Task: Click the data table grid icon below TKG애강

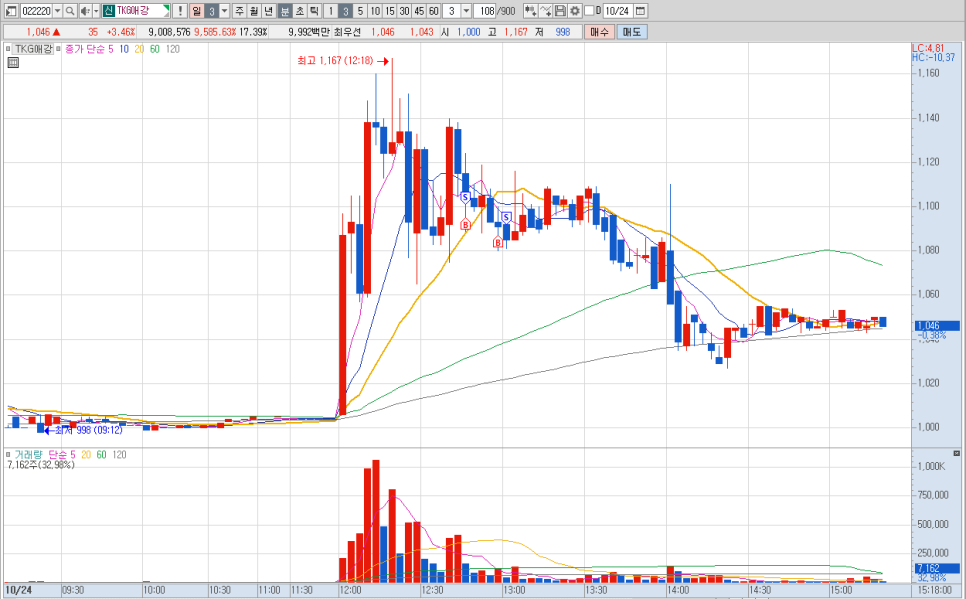Action: (13, 62)
